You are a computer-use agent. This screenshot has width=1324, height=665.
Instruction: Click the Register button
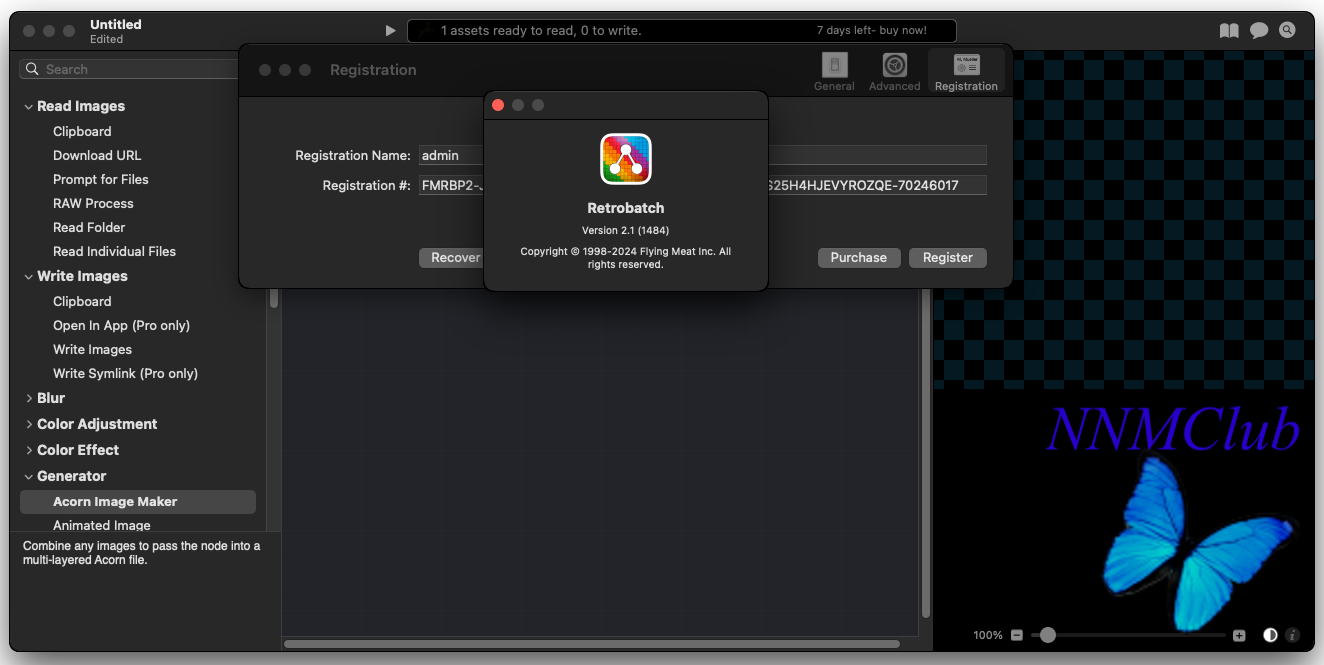(x=948, y=258)
